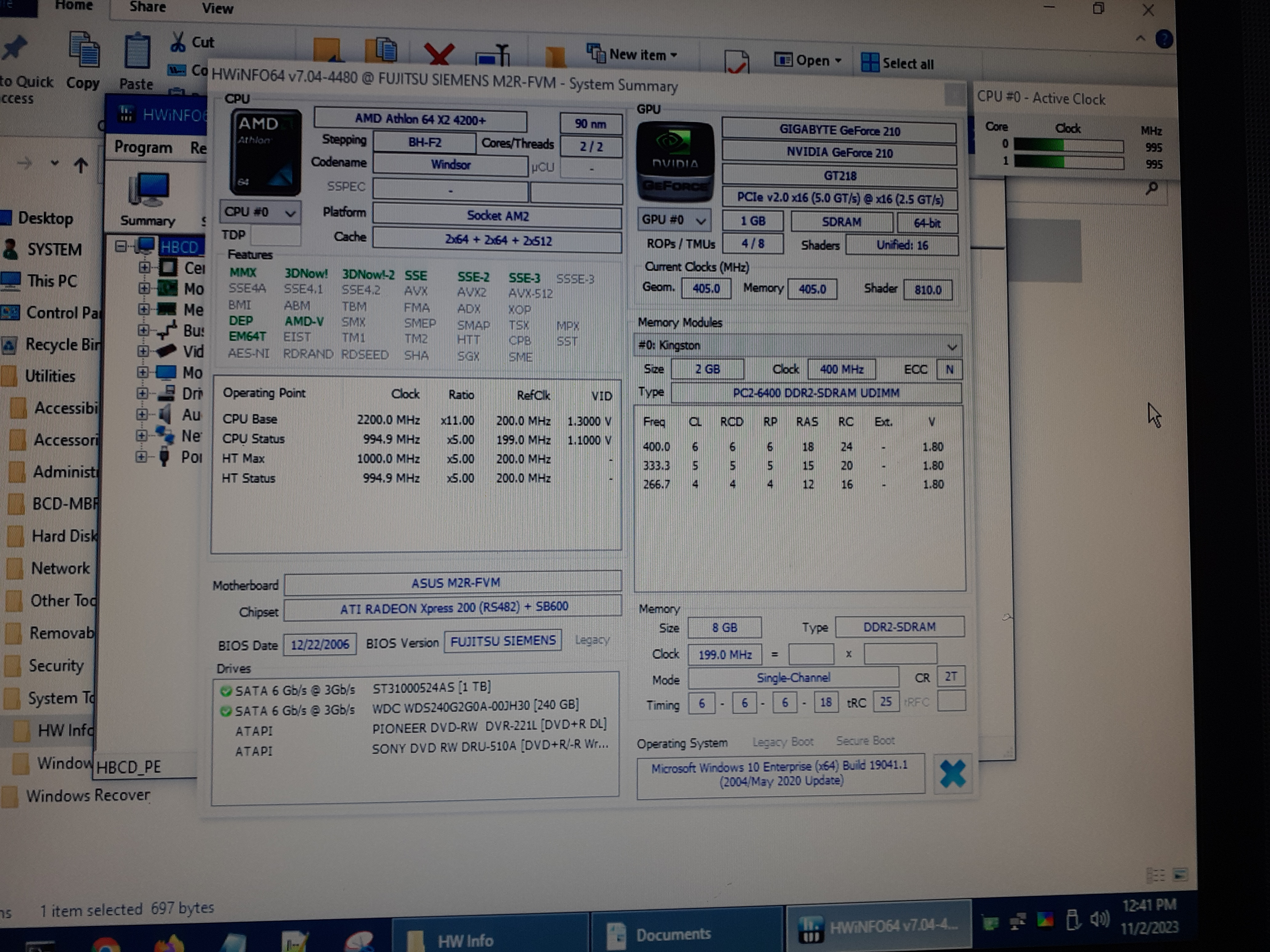Click PC2-6400 DDR2-SDRAM UDIMM type field

point(816,393)
